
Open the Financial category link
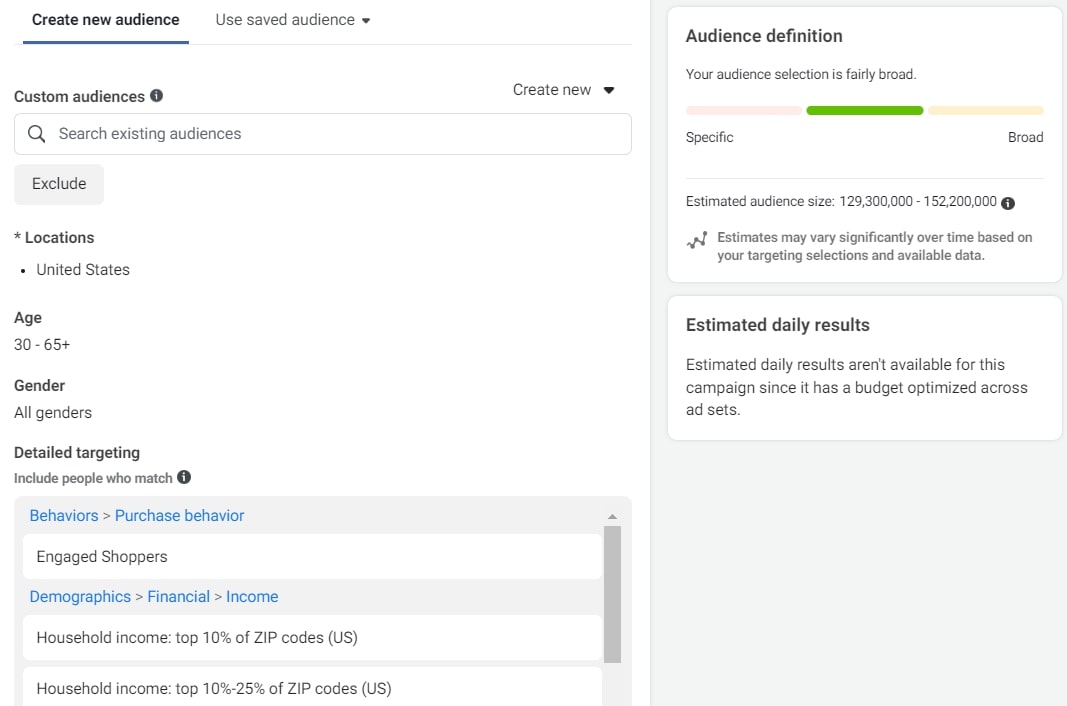point(178,597)
